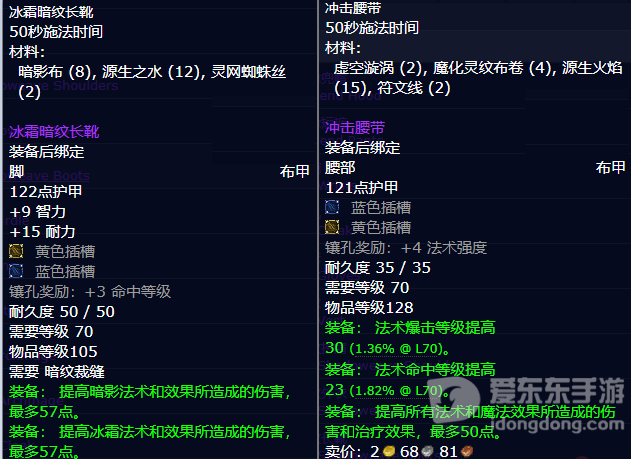
Task: Click yellow socket icon on boots tooltip
Action: [16, 251]
